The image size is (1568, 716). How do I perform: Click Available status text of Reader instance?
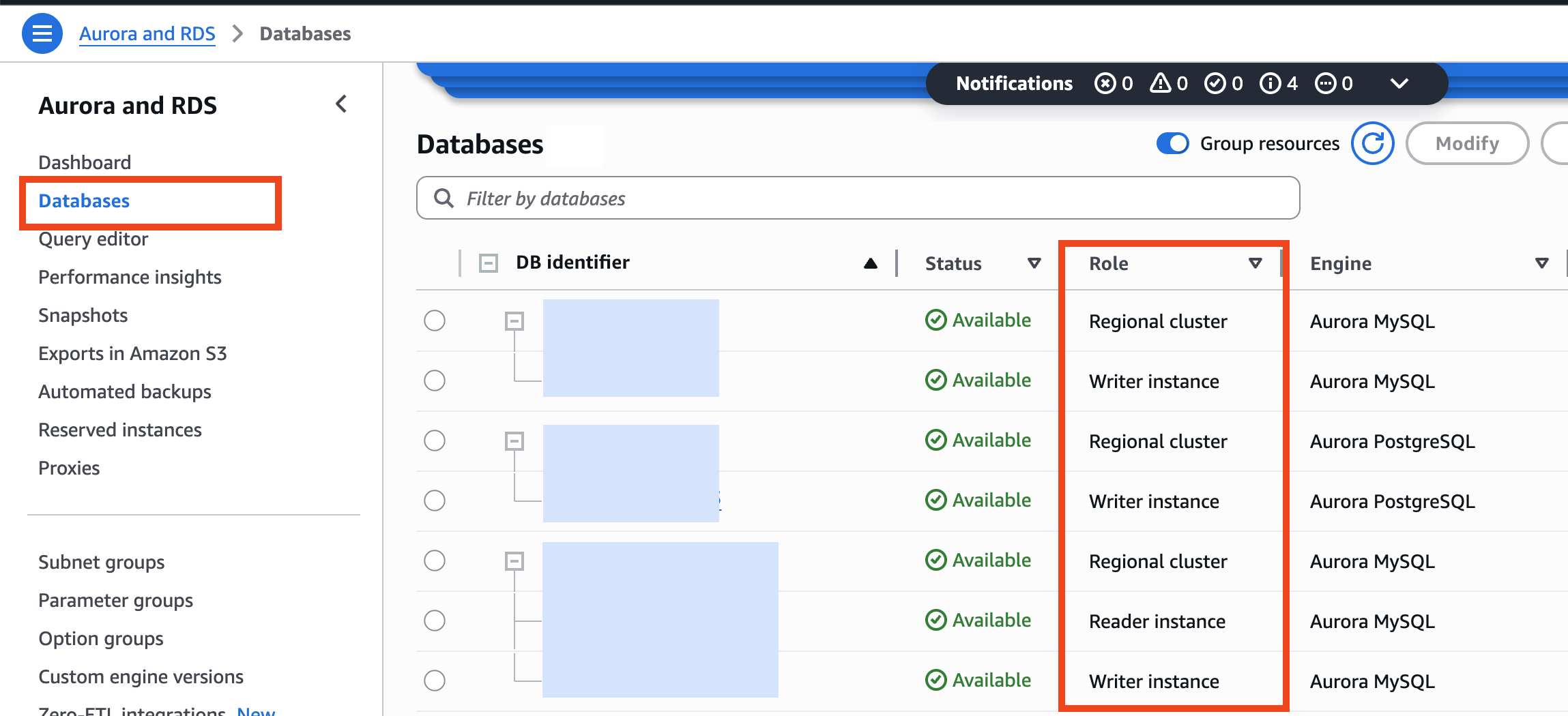coord(991,620)
